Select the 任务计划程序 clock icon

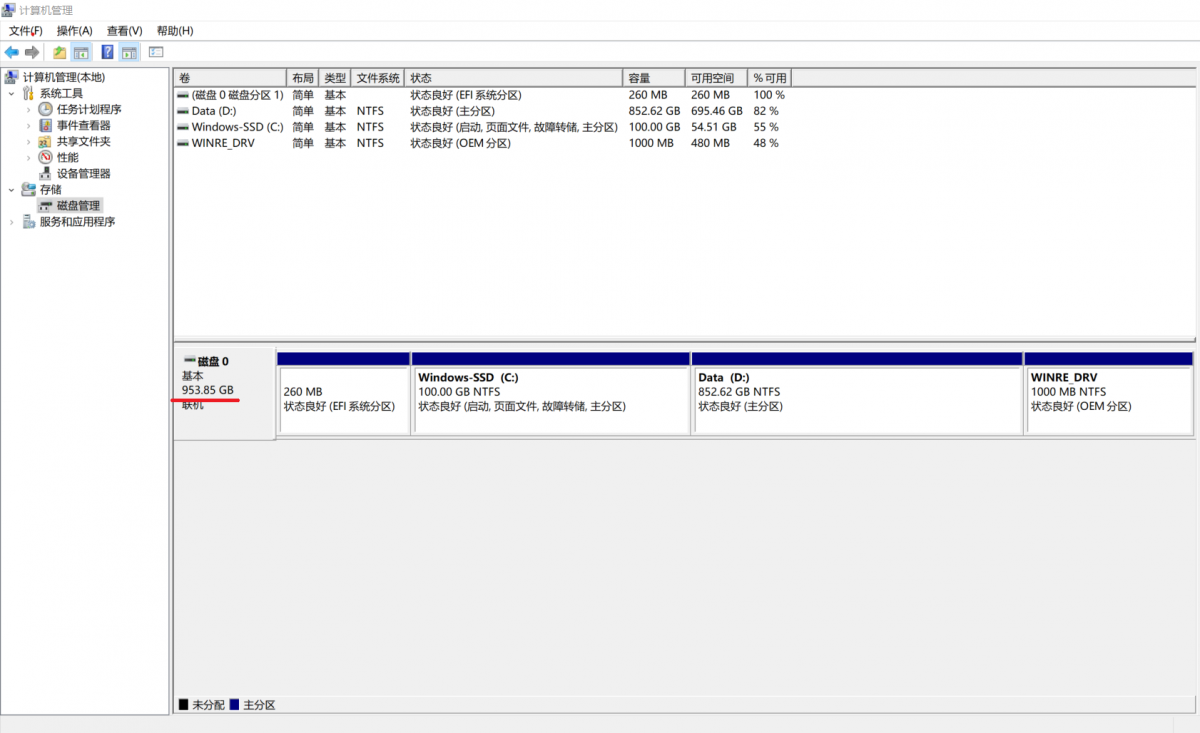pos(45,109)
